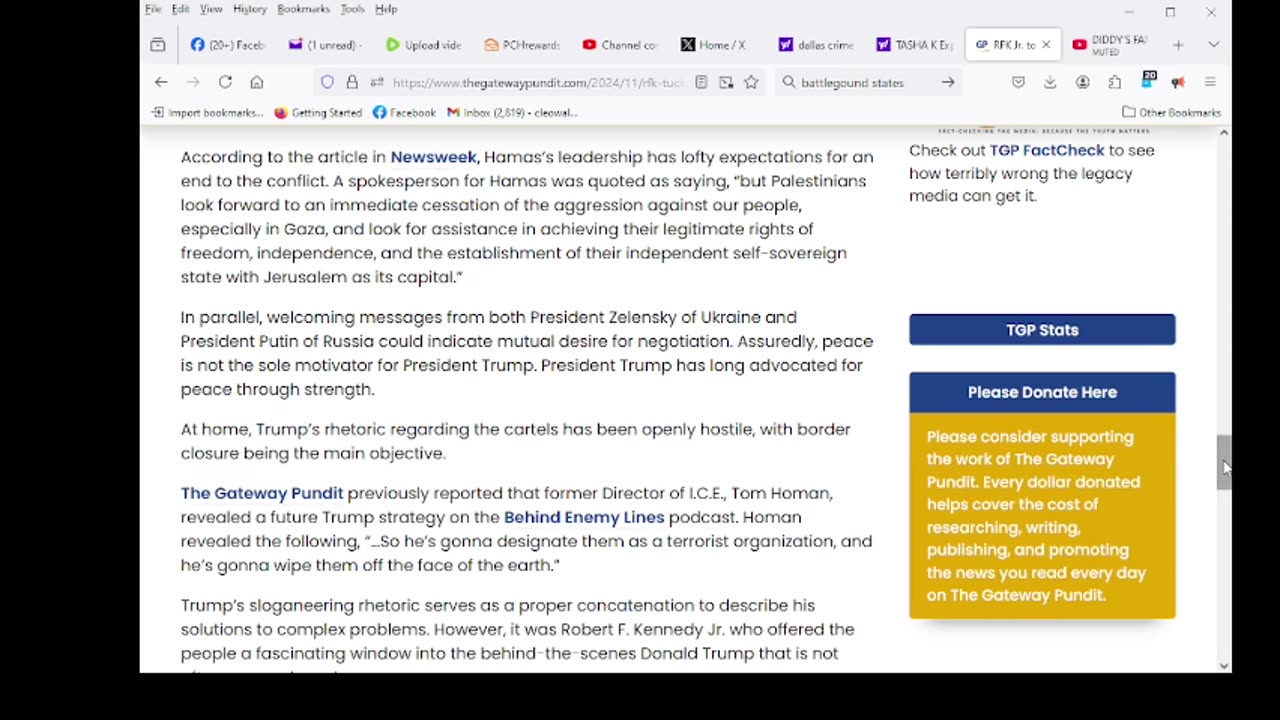The height and width of the screenshot is (720, 1280).
Task: Open picture-in-picture icon in the address bar
Action: click(726, 82)
